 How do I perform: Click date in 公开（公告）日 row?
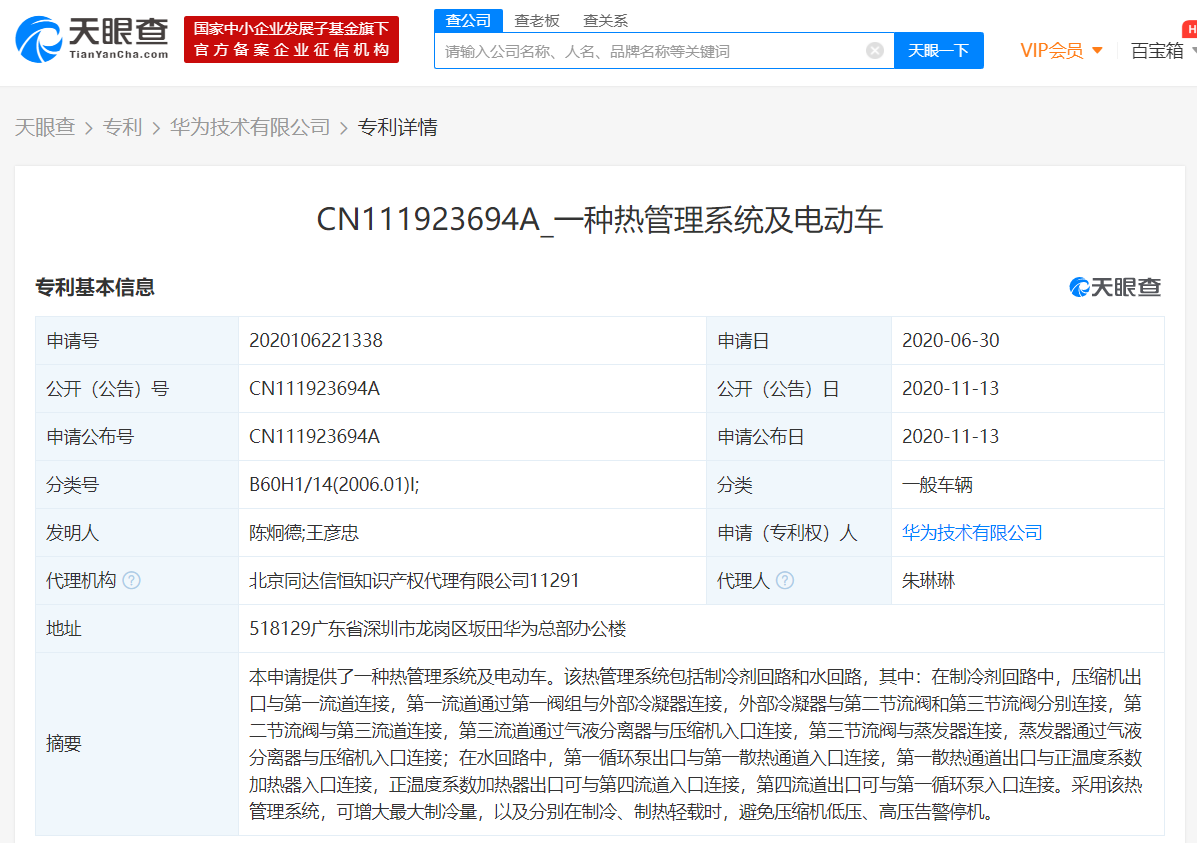950,388
